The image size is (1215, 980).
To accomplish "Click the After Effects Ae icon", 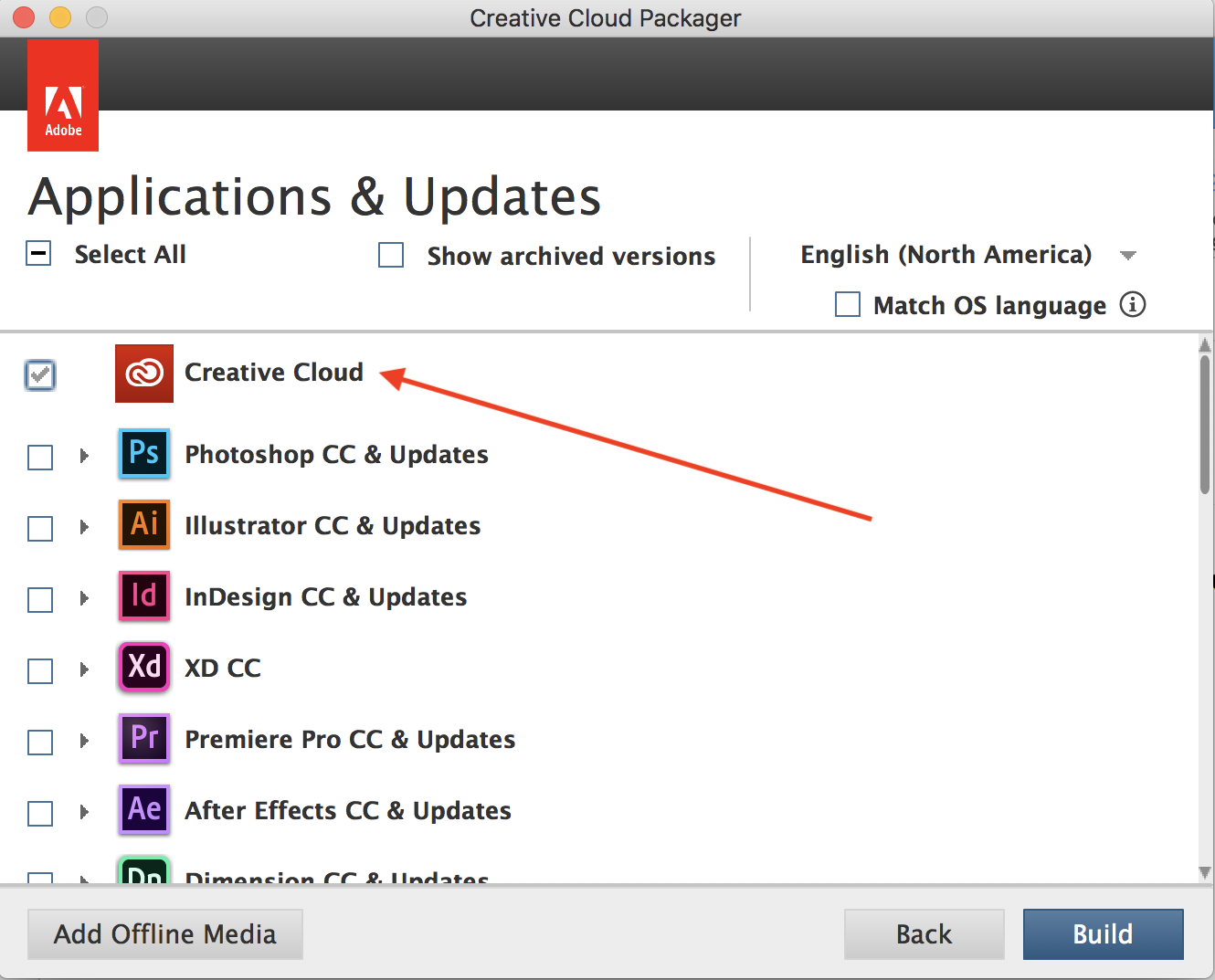I will [144, 809].
